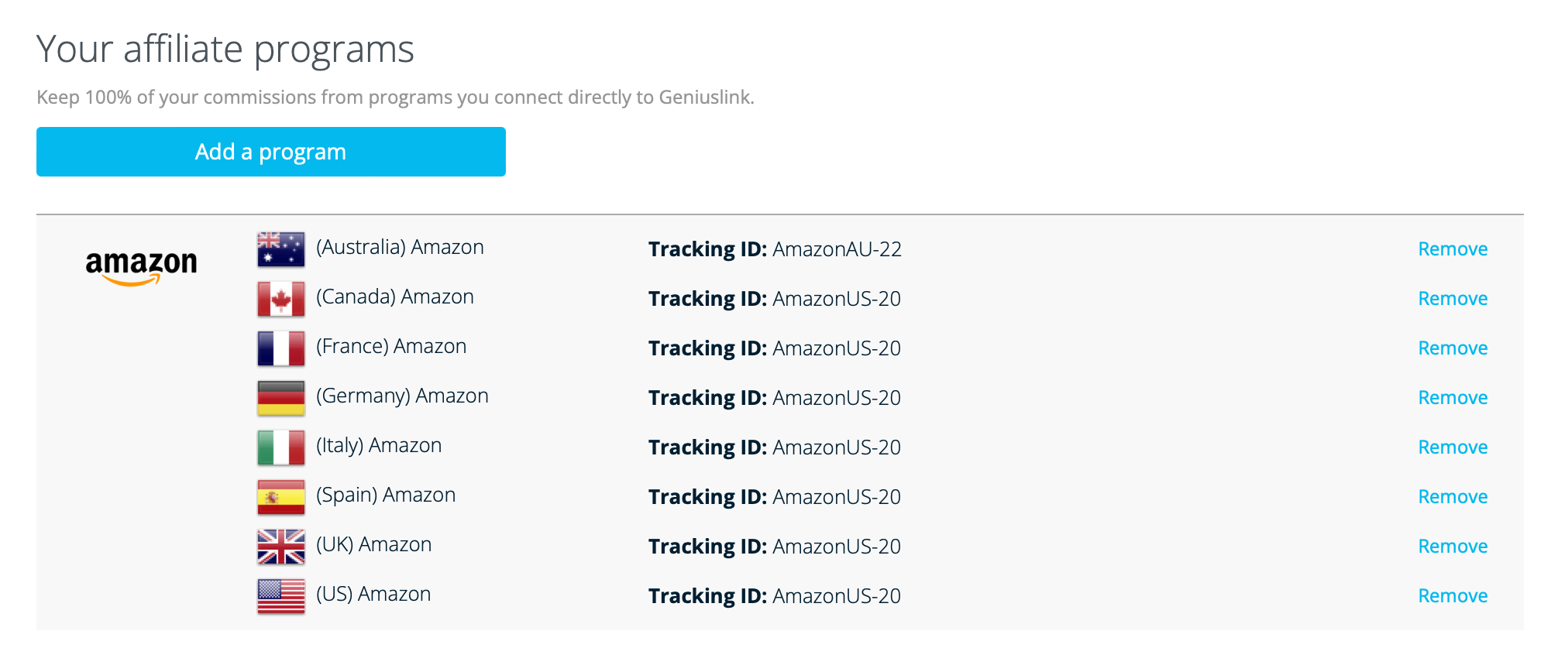This screenshot has height=672, width=1568.
Task: Select the US flag icon
Action: click(280, 595)
